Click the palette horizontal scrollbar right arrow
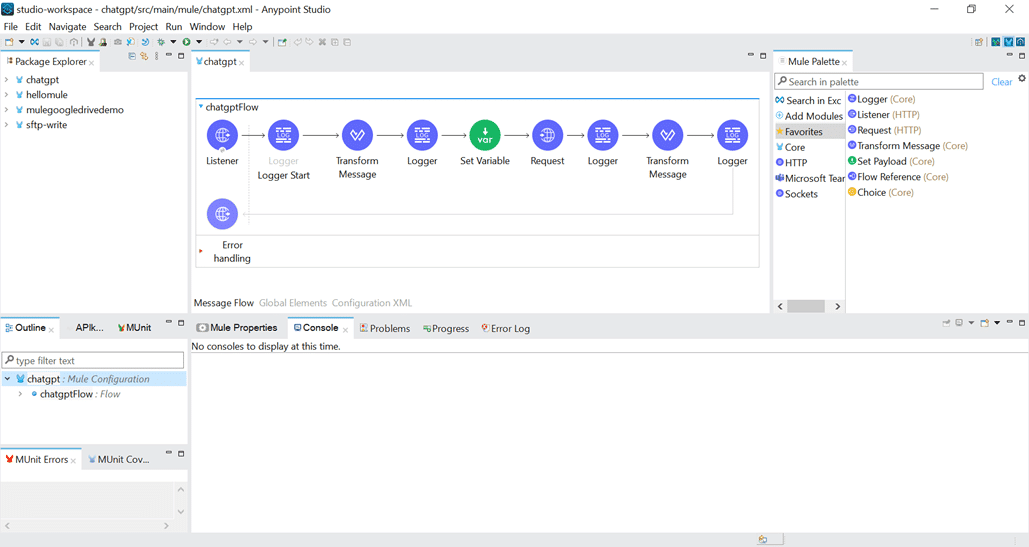This screenshot has height=547, width=1029. [x=837, y=306]
